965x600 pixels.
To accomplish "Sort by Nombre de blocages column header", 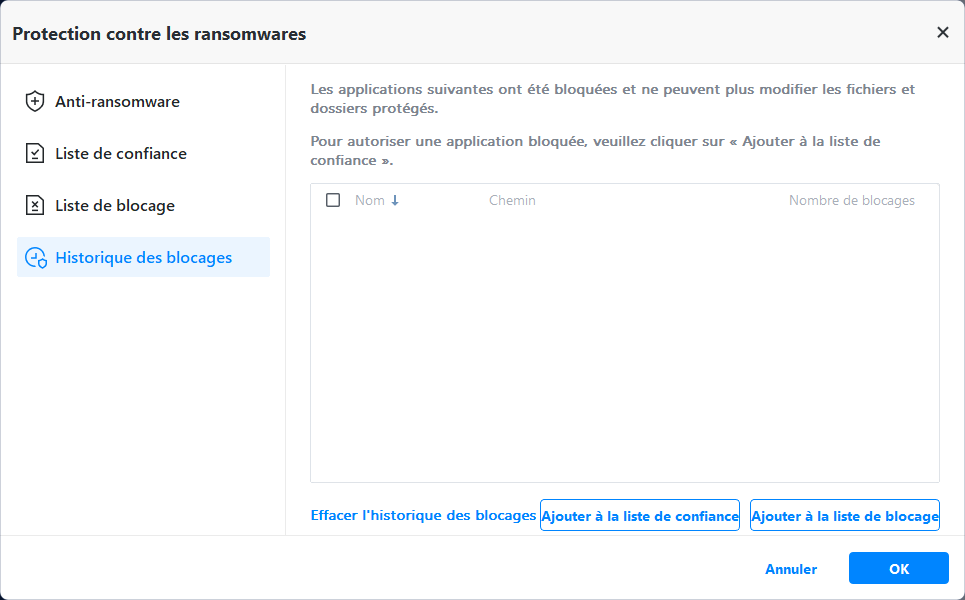I will coord(851,200).
